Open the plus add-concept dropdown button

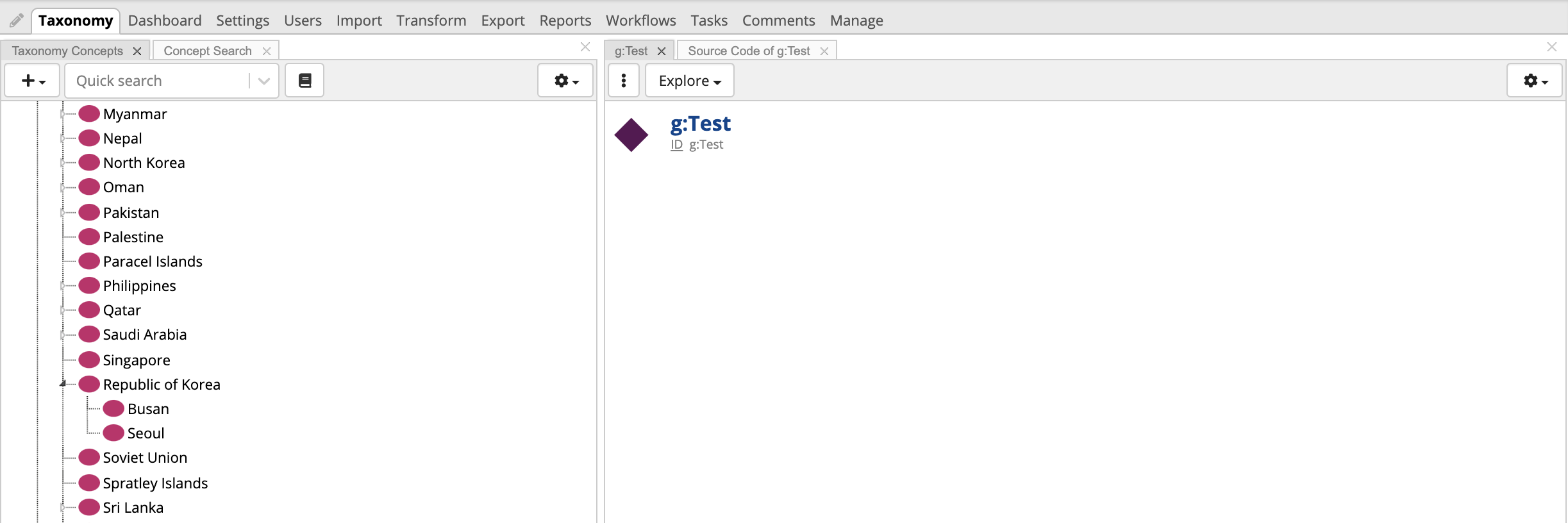33,81
